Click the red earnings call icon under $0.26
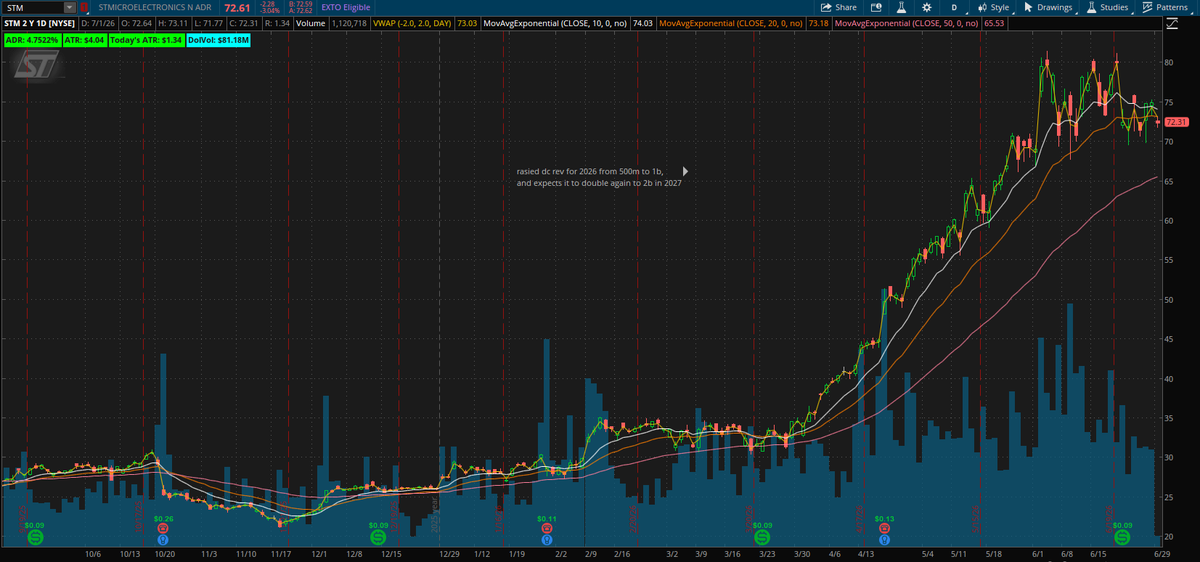The image size is (1200, 562). pos(163,528)
